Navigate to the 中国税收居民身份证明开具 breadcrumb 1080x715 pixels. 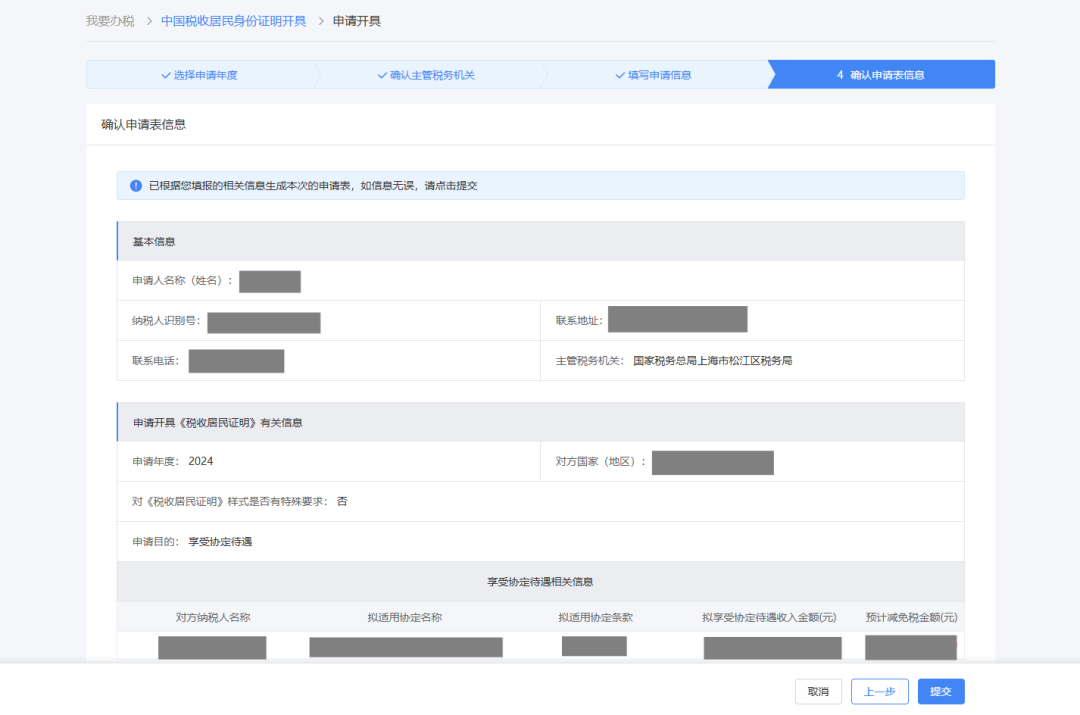pos(234,21)
